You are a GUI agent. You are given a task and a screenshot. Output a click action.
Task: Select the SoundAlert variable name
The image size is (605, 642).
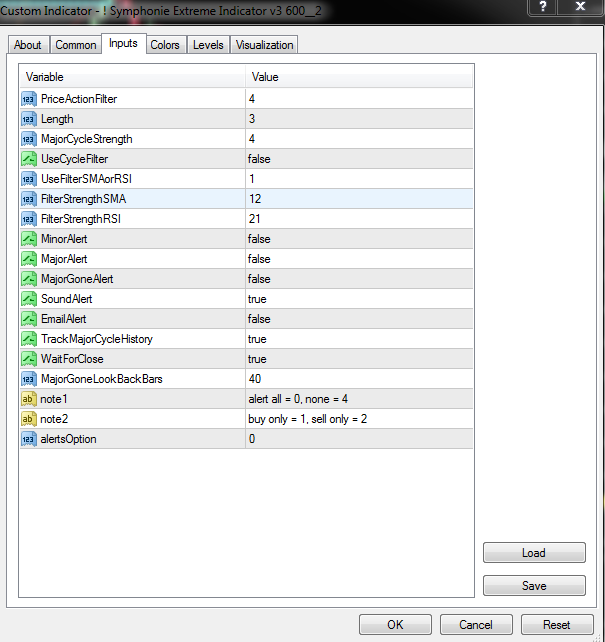pos(66,299)
